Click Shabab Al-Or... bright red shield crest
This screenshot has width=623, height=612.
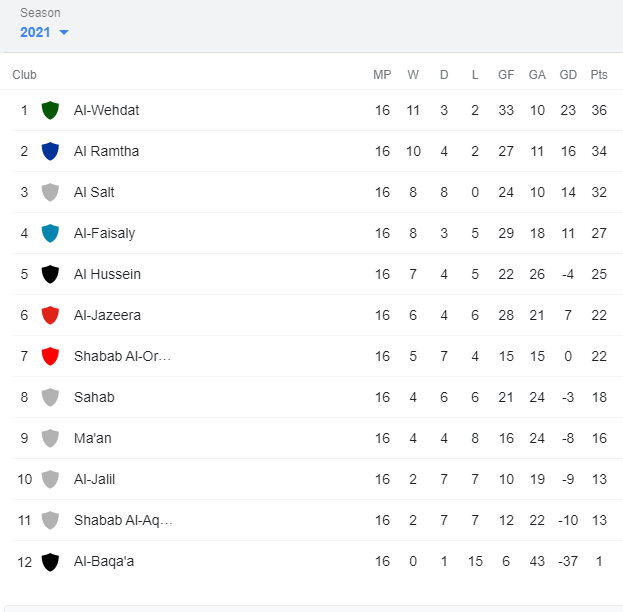click(x=50, y=356)
